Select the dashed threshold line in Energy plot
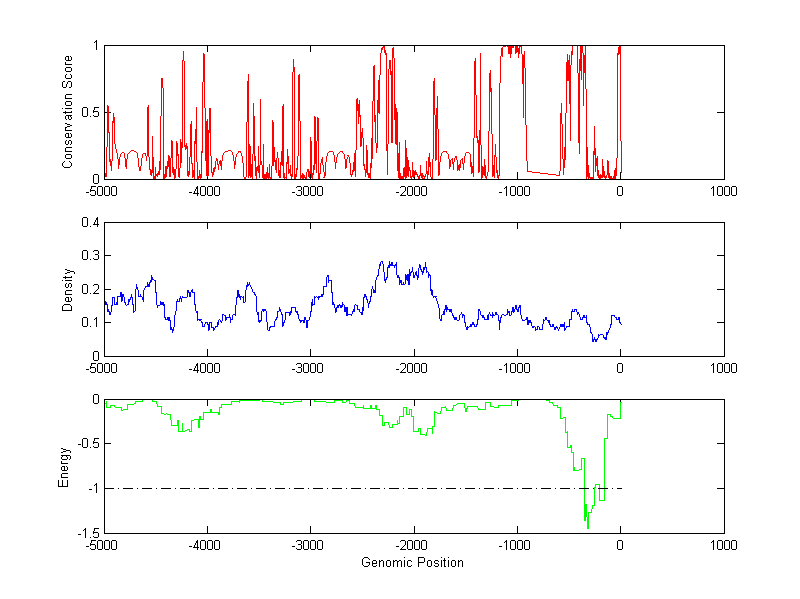The height and width of the screenshot is (599, 800). (x=300, y=488)
